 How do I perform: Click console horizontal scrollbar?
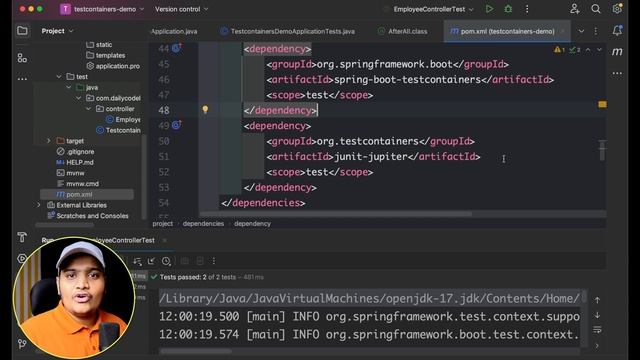coord(196,351)
